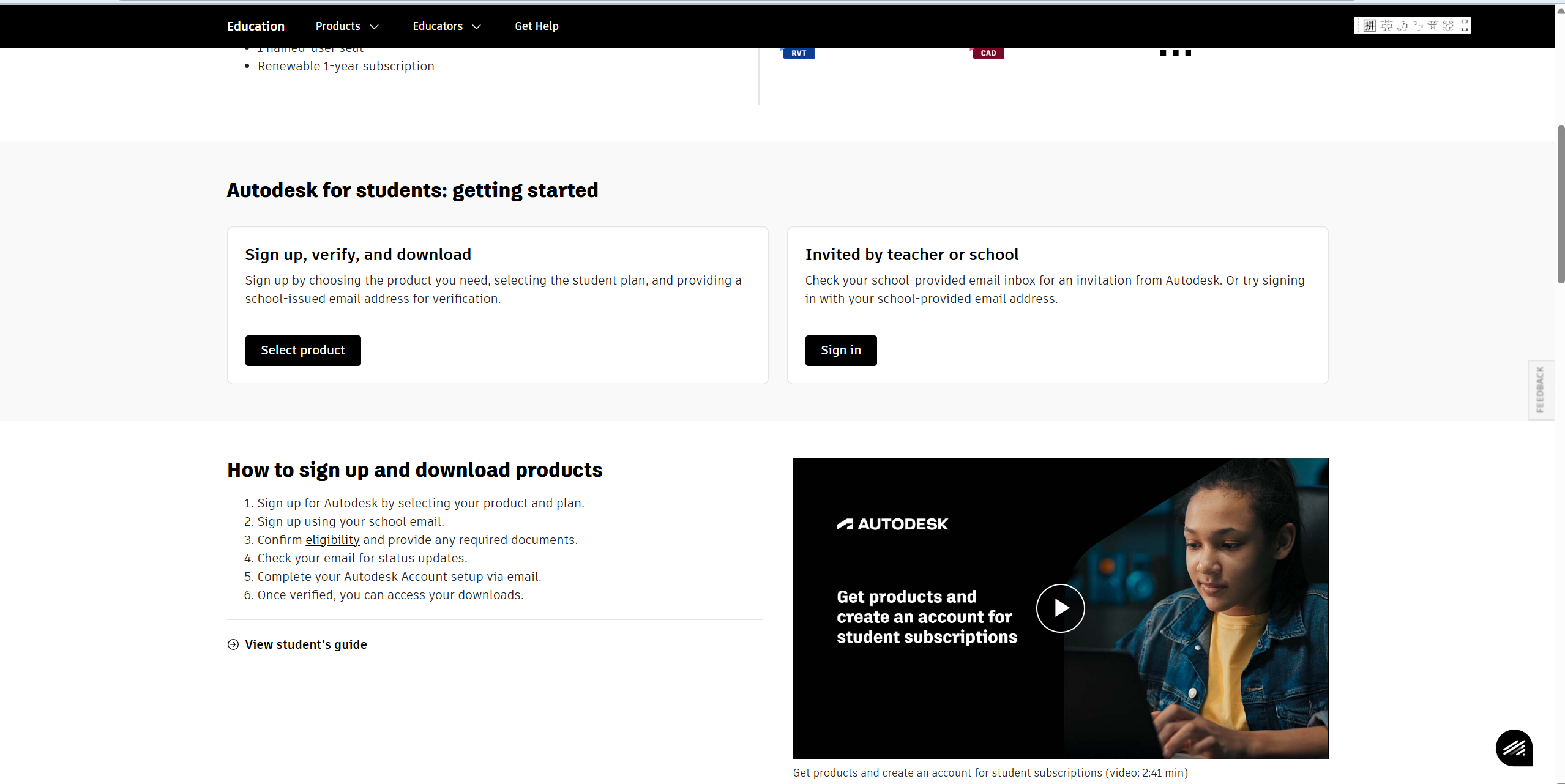Image resolution: width=1565 pixels, height=784 pixels.
Task: Click the 'Invited by teacher or school' heading
Action: coord(912,255)
